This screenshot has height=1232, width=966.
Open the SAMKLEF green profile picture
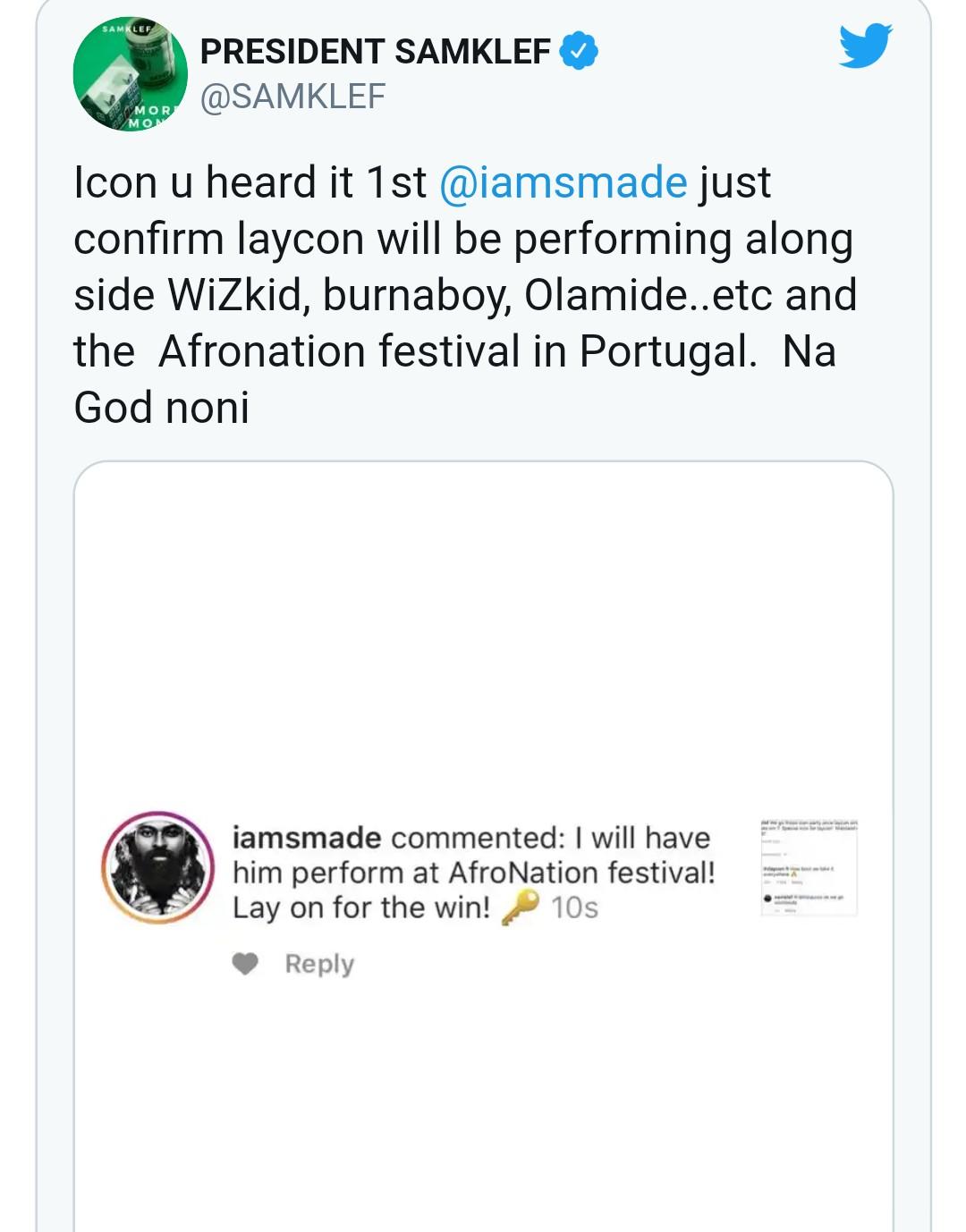pyautogui.click(x=131, y=74)
